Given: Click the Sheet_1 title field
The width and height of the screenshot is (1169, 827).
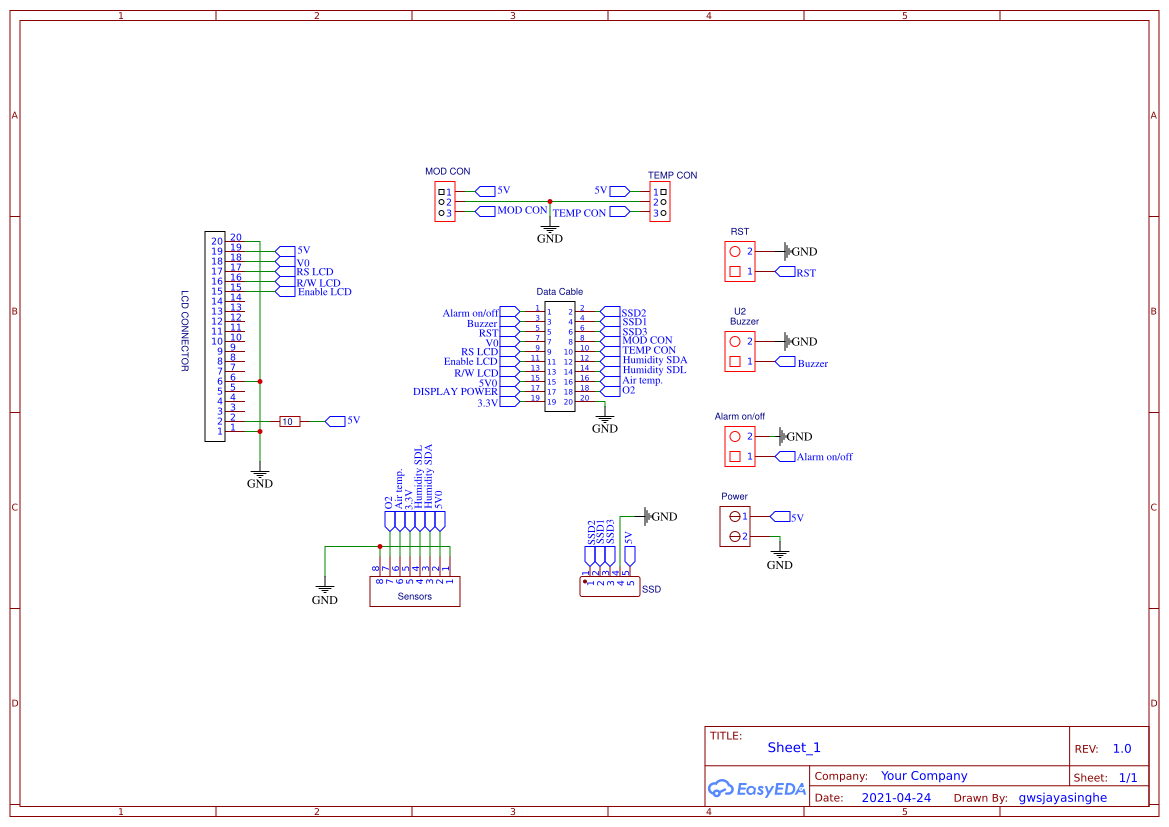Looking at the screenshot, I should 793,747.
